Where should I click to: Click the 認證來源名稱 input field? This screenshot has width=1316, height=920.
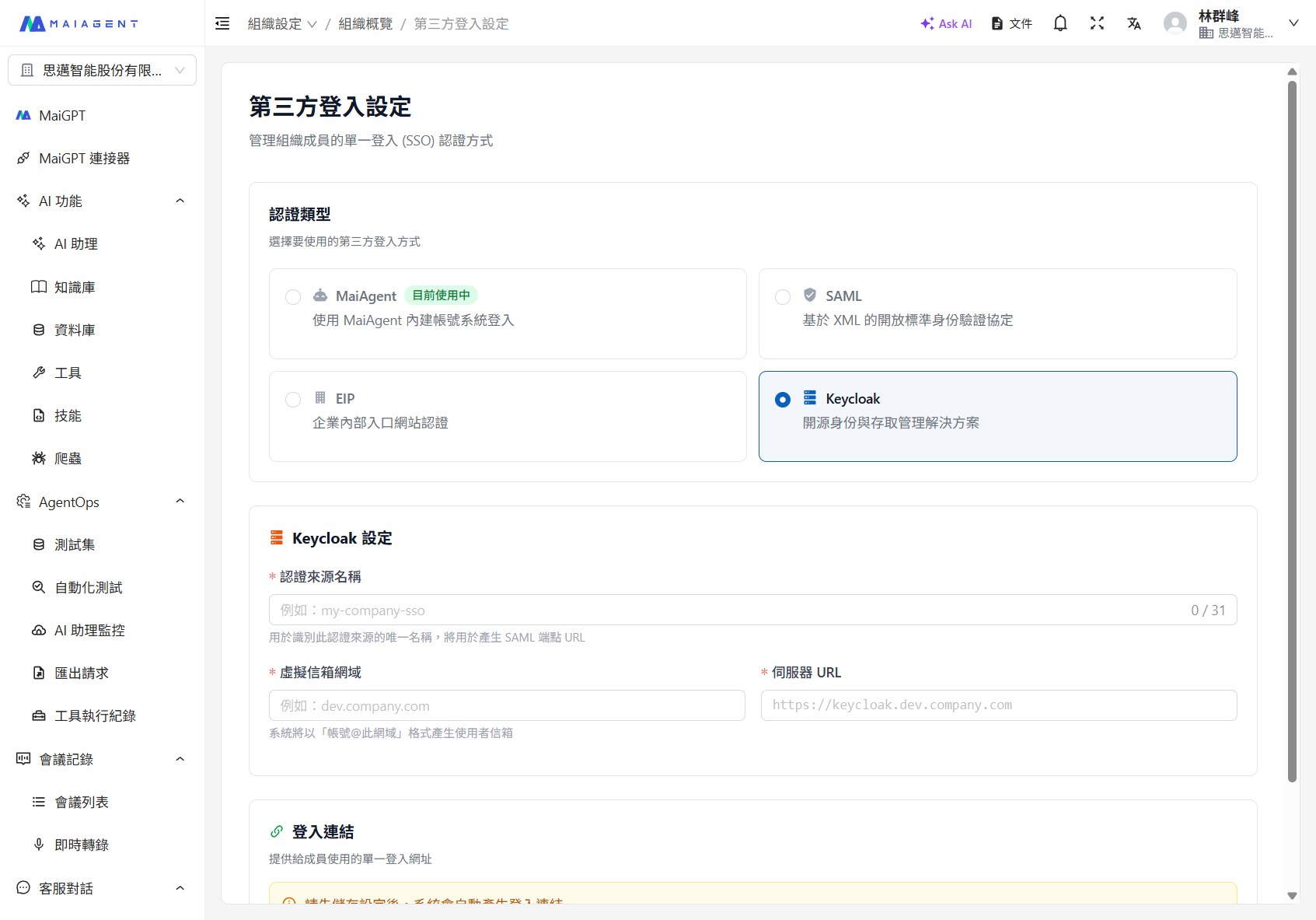coord(752,610)
